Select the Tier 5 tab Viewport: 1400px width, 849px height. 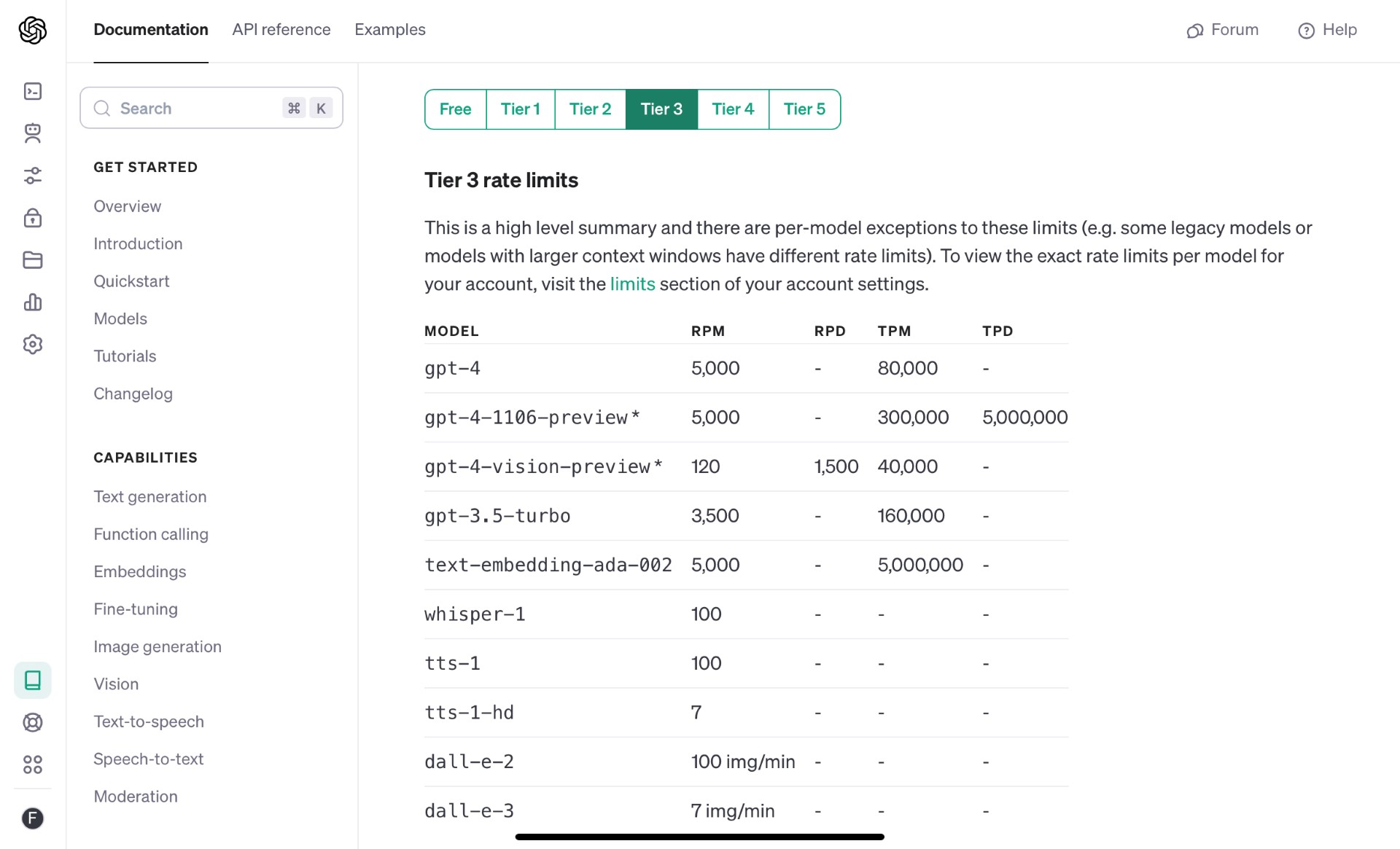pyautogui.click(x=804, y=109)
